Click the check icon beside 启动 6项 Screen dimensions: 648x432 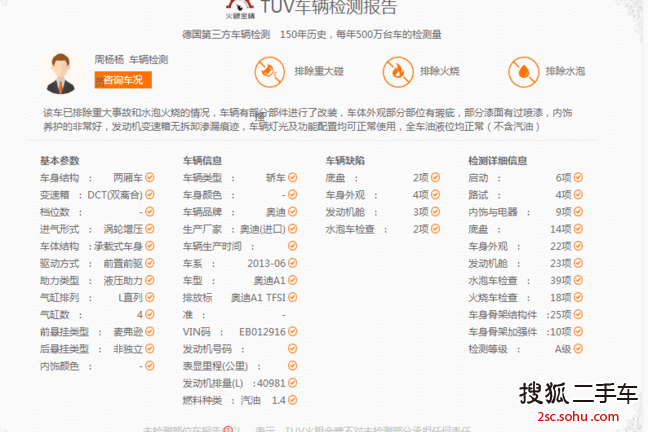tap(578, 177)
